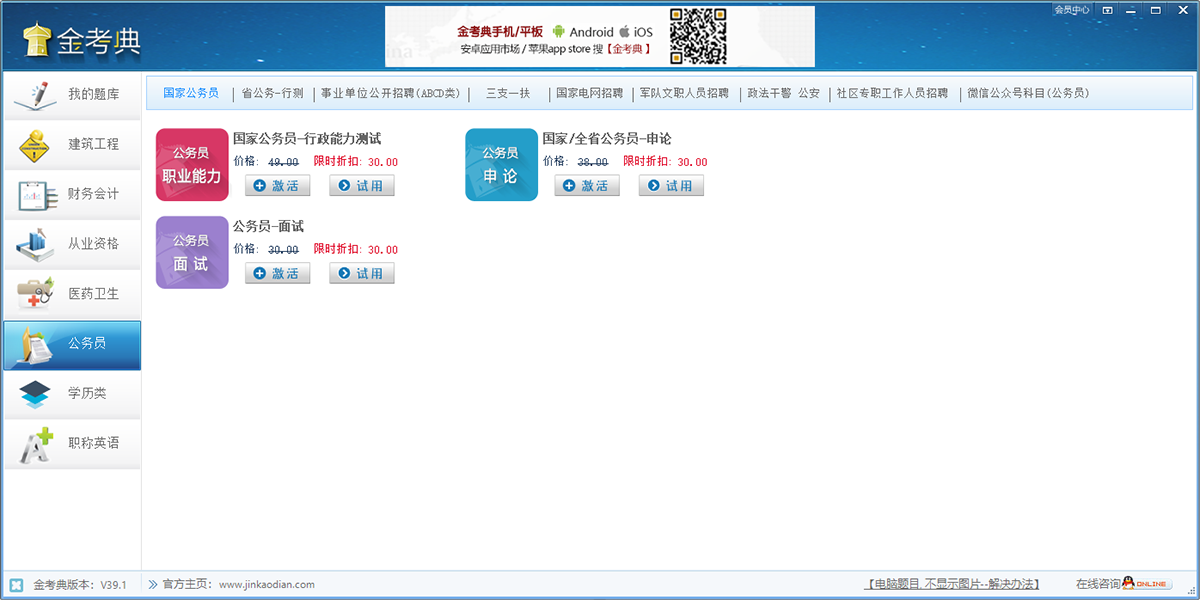
Task: Open the 微信公众号科目(公务员) tab
Action: pyautogui.click(x=1028, y=94)
